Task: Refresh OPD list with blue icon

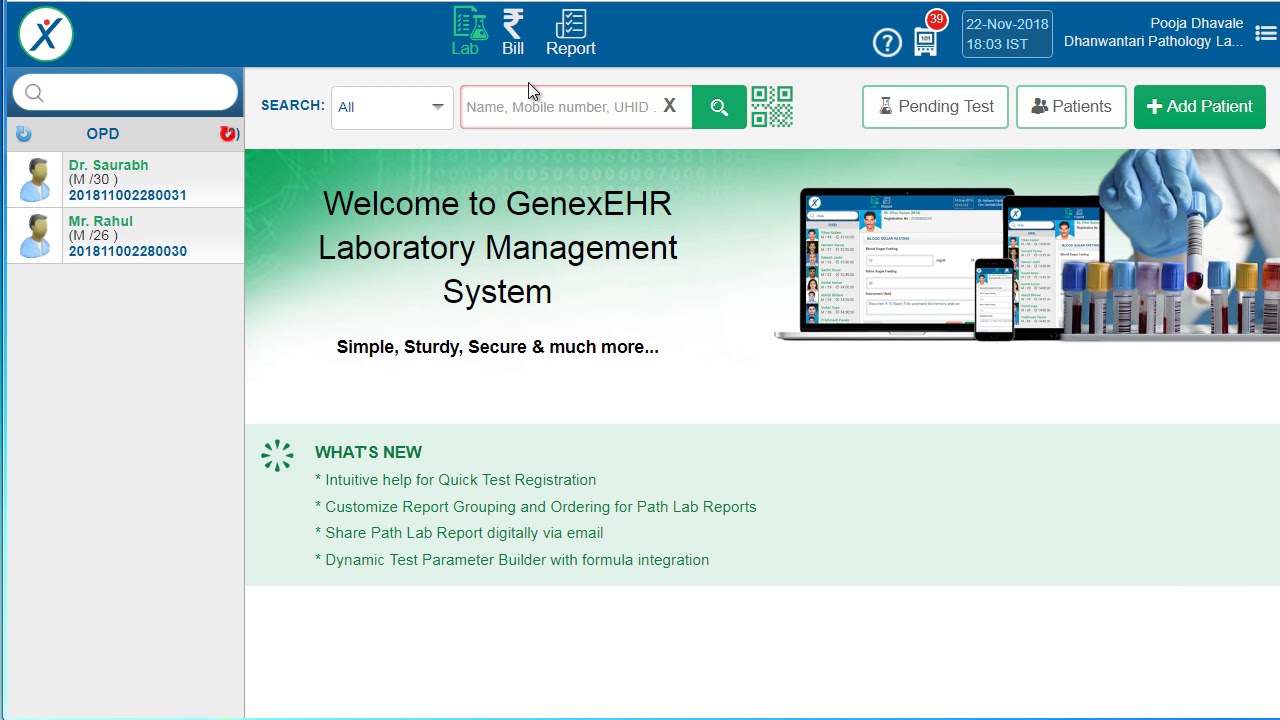Action: (24, 134)
